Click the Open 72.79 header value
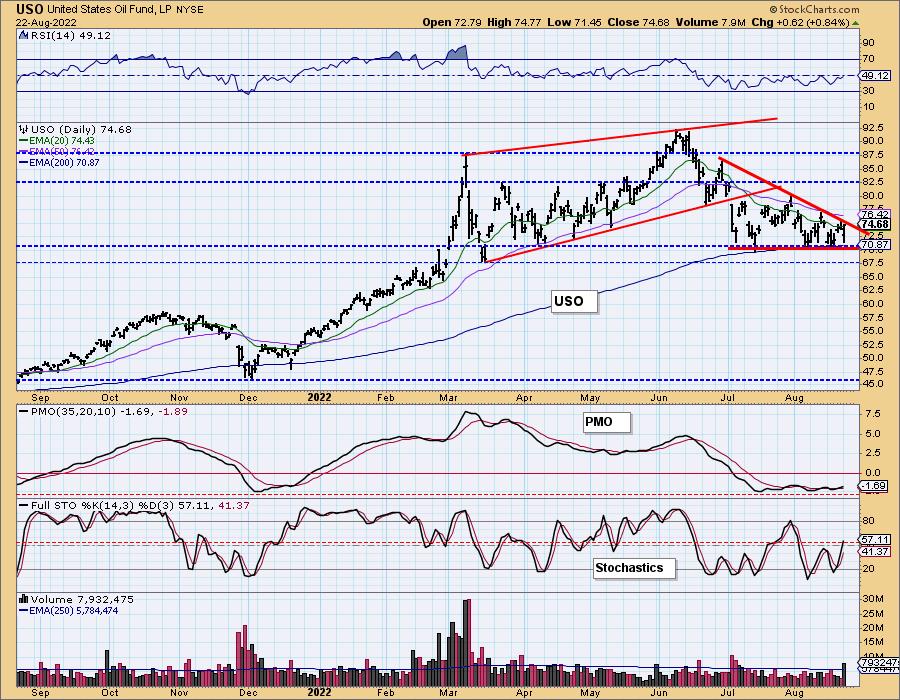Screen dimensions: 900x700 tap(453, 22)
